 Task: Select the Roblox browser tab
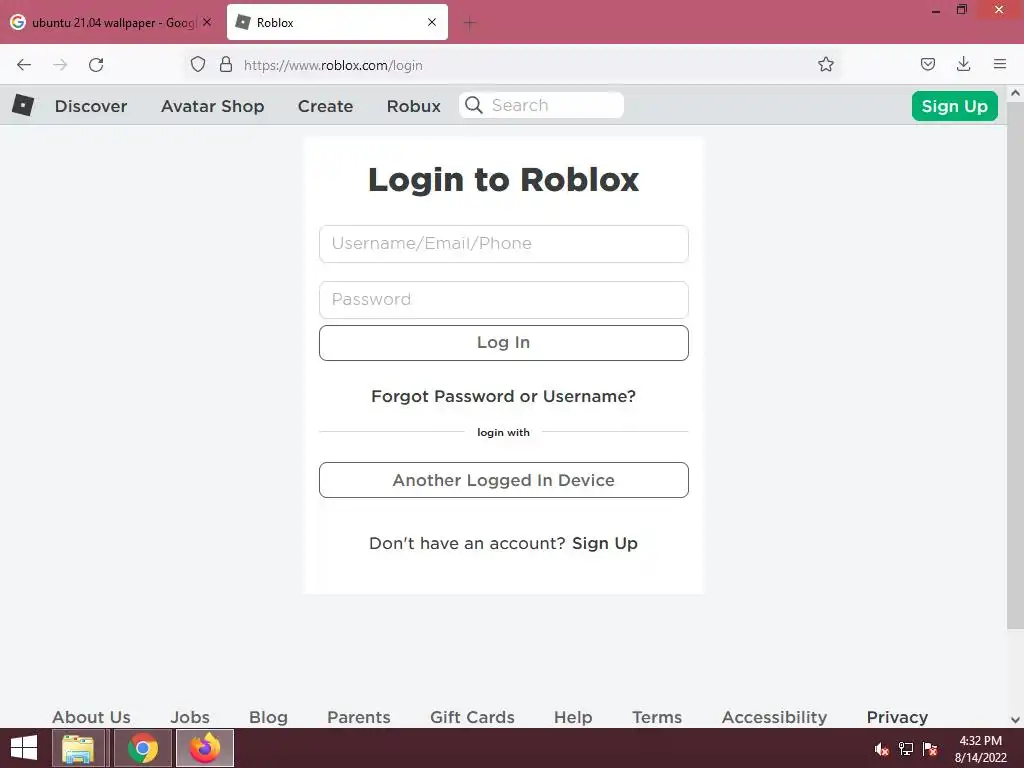point(337,22)
